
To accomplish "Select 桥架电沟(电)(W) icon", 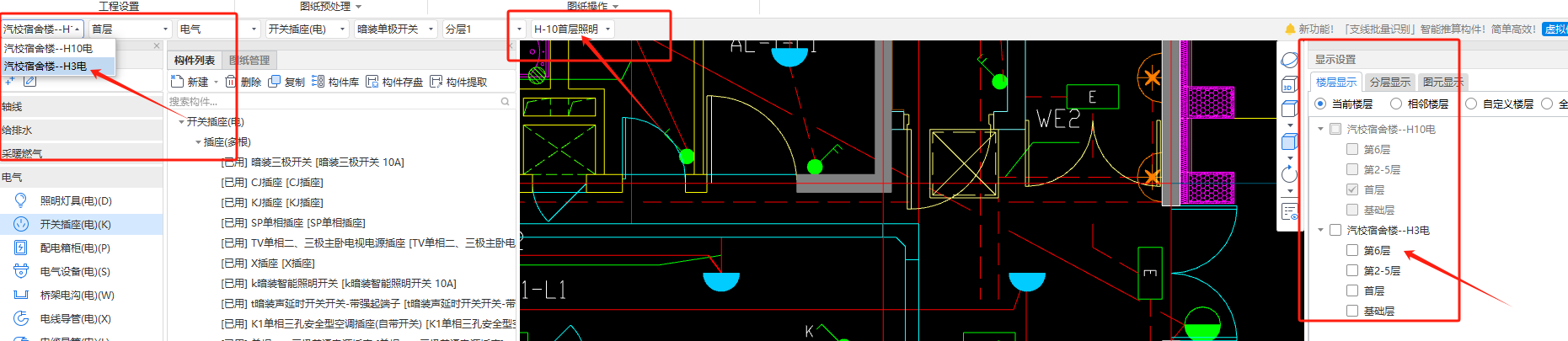I will [21, 295].
